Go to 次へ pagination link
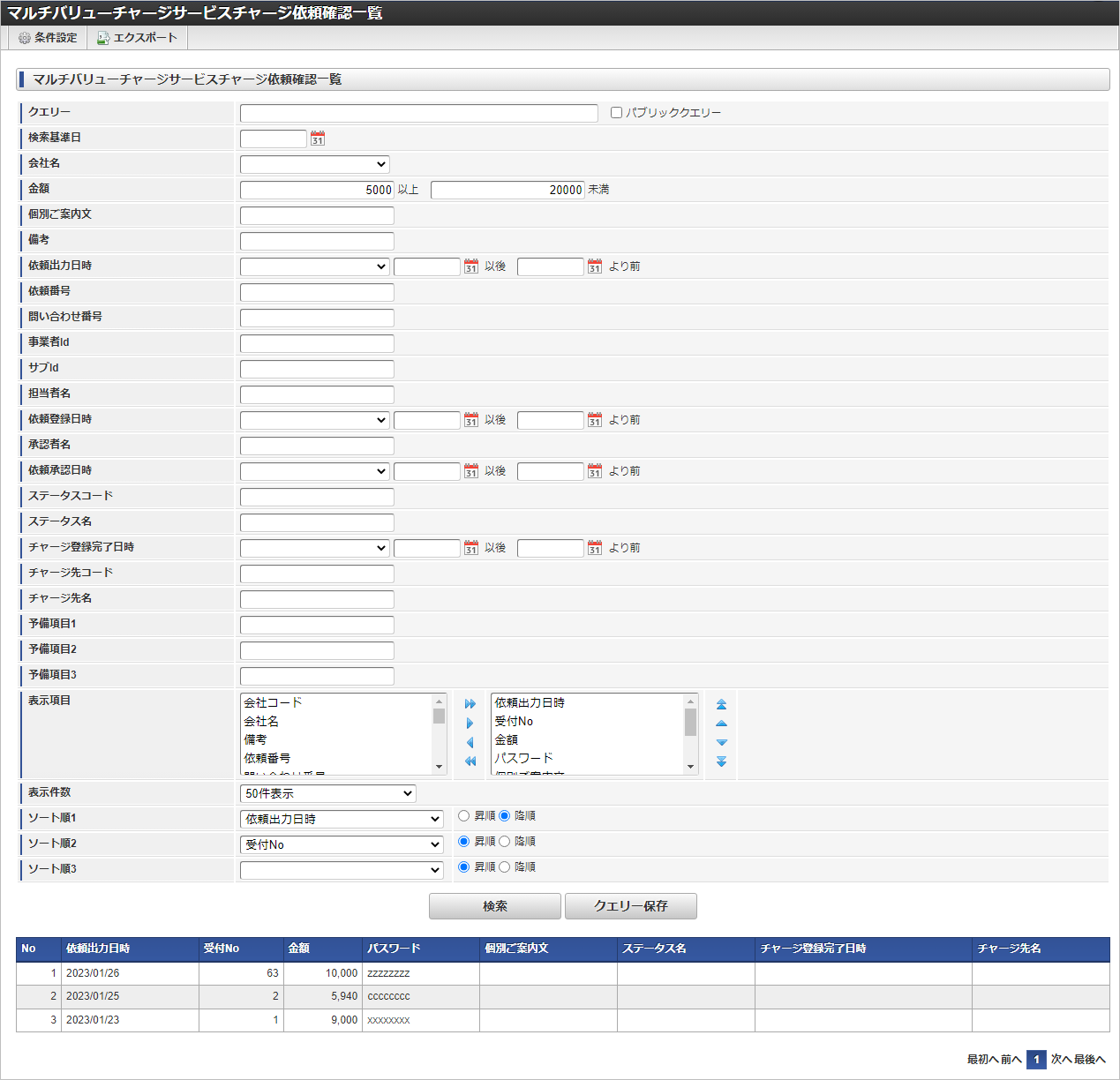Image resolution: width=1120 pixels, height=1080 pixels. pyautogui.click(x=1062, y=1060)
